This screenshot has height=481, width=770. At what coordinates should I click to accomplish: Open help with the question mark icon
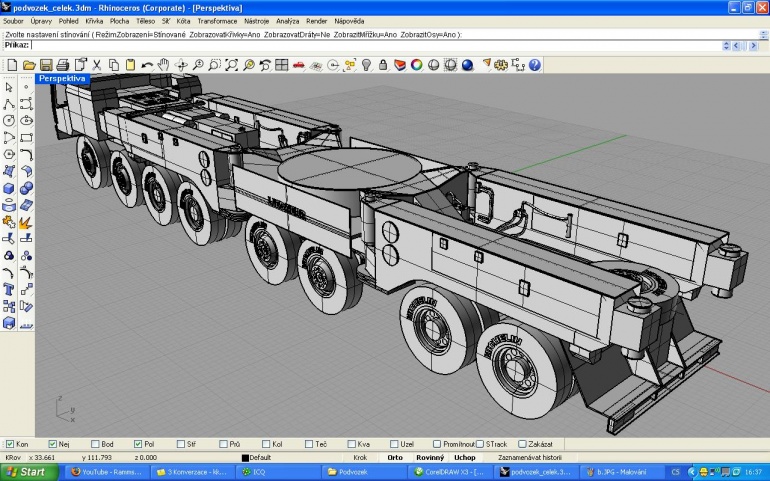(x=535, y=65)
